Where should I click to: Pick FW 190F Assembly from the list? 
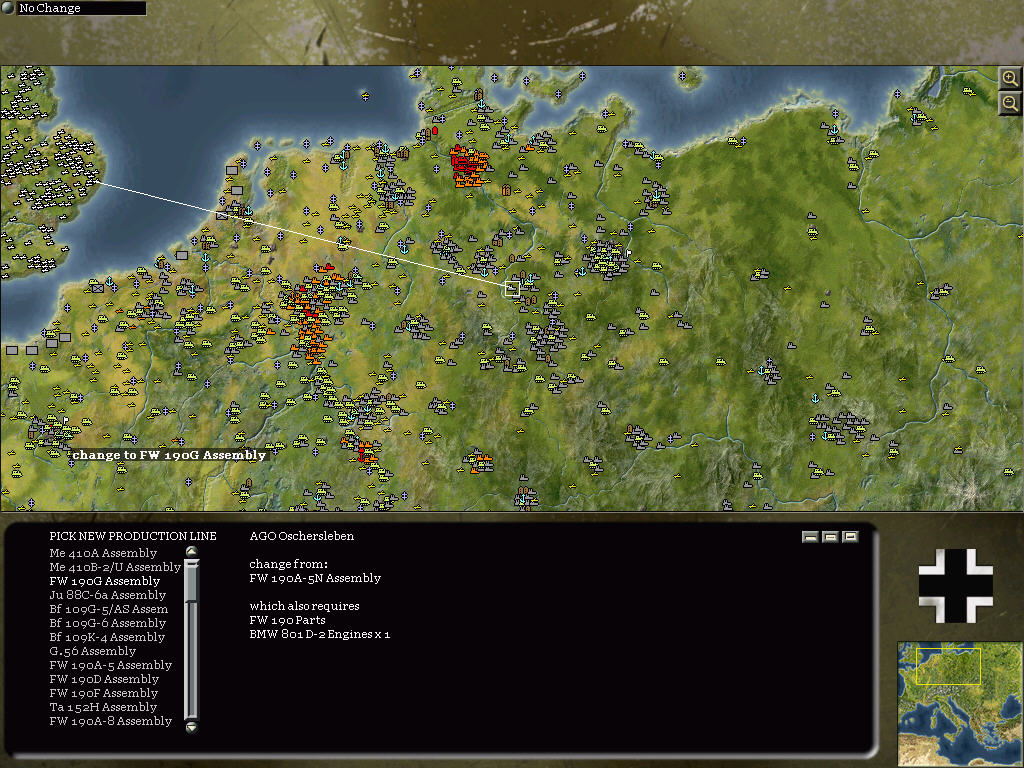click(104, 694)
